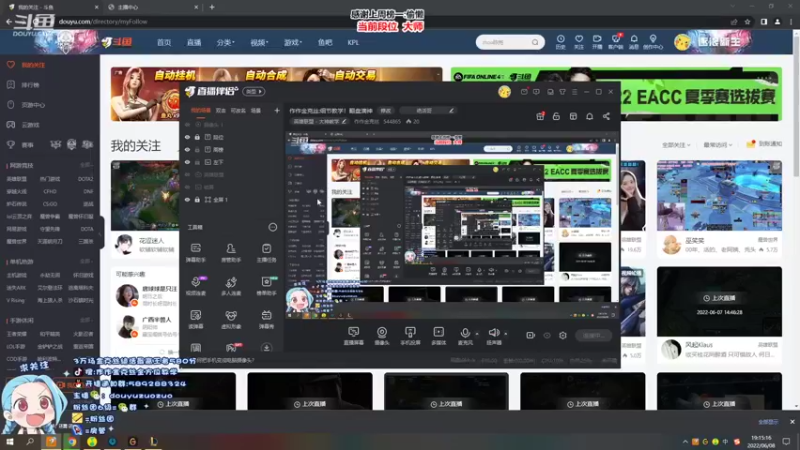Launch the 视频连麦 tool
This screenshot has width=800, height=450.
[x=195, y=286]
